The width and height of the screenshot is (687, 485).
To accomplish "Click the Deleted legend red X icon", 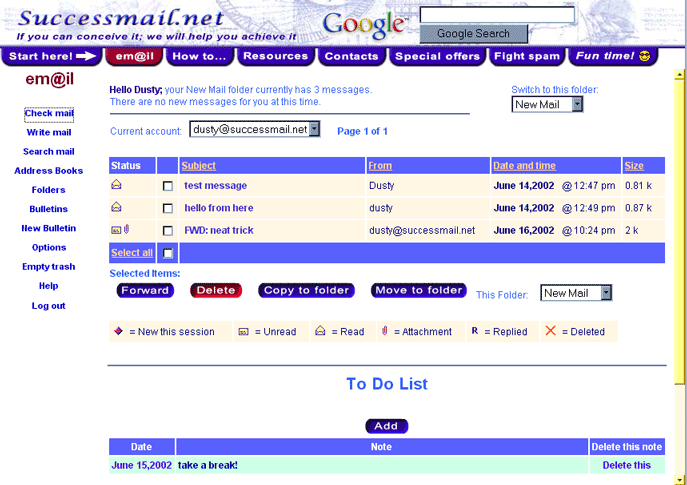I will click(551, 330).
